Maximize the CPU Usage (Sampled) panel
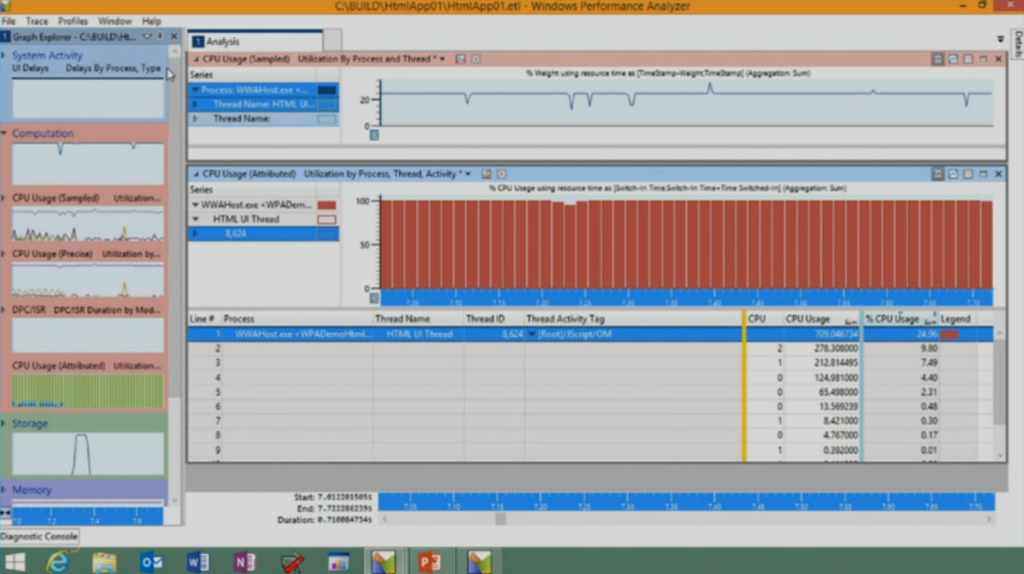Viewport: 1024px width, 574px height. (x=983, y=59)
